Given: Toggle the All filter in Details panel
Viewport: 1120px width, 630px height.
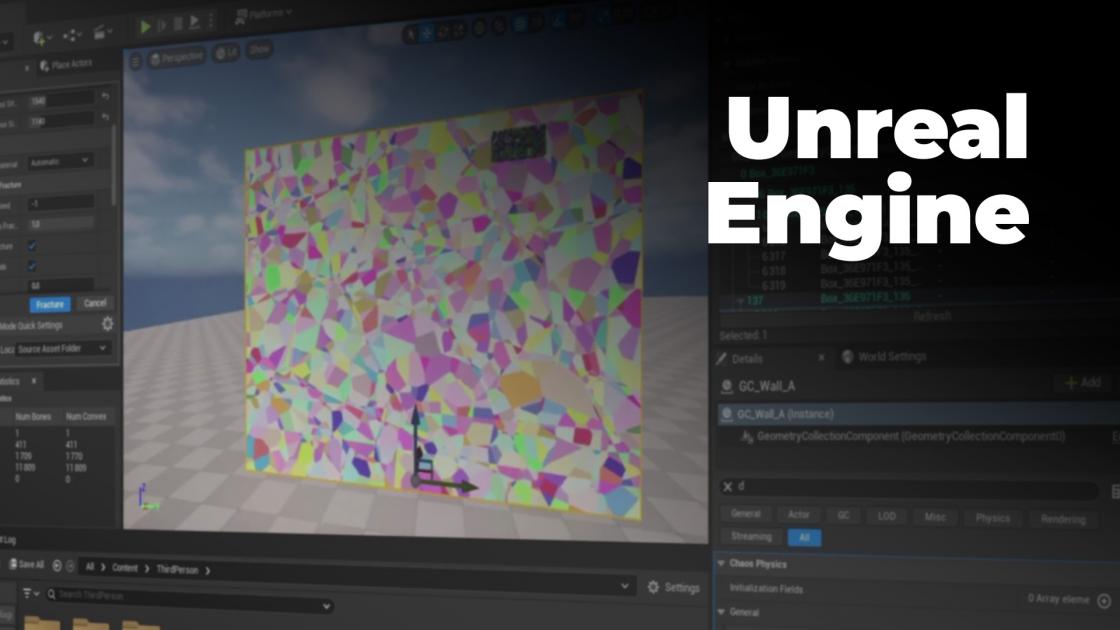Looking at the screenshot, I should [x=803, y=537].
